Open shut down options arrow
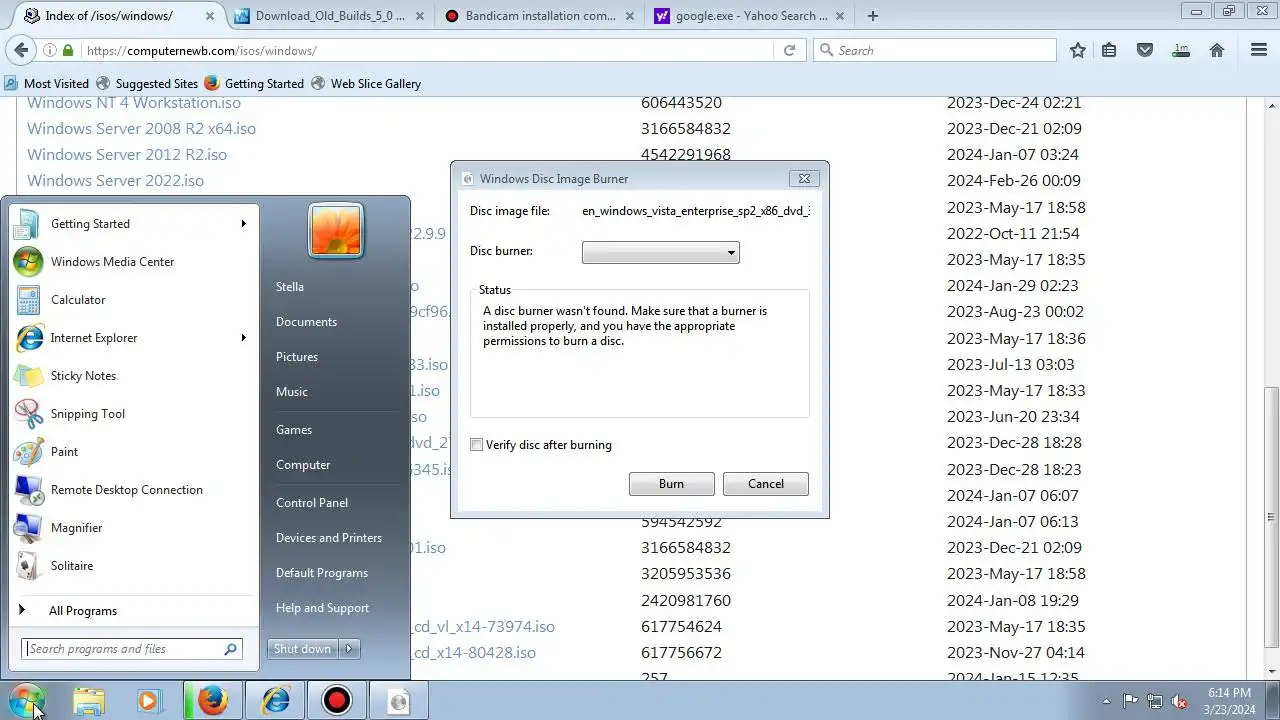This screenshot has width=1280, height=720. coord(349,649)
